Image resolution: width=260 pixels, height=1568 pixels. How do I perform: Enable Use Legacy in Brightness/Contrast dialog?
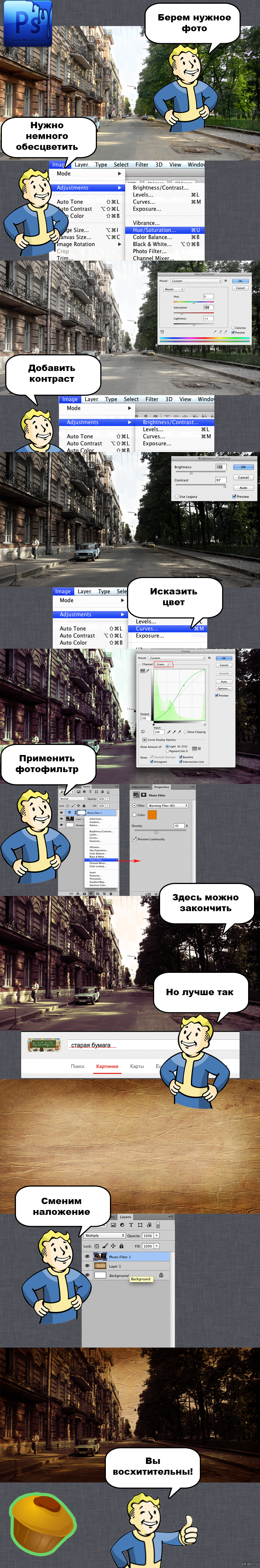coord(177,497)
